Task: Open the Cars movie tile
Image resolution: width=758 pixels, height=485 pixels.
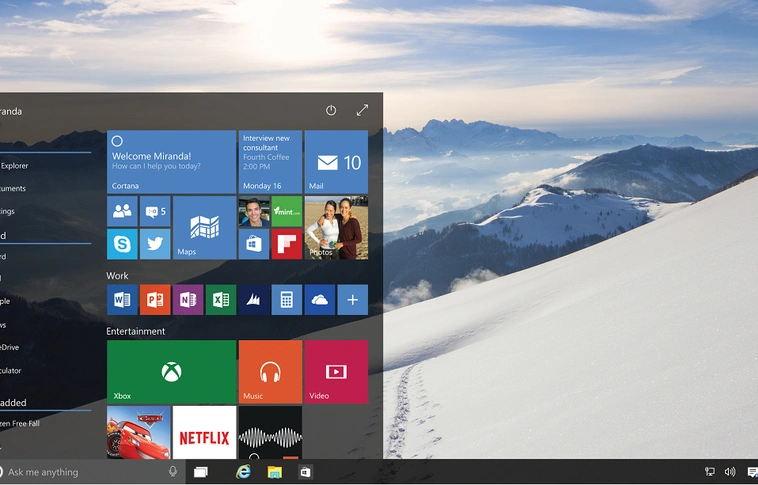Action: point(138,432)
